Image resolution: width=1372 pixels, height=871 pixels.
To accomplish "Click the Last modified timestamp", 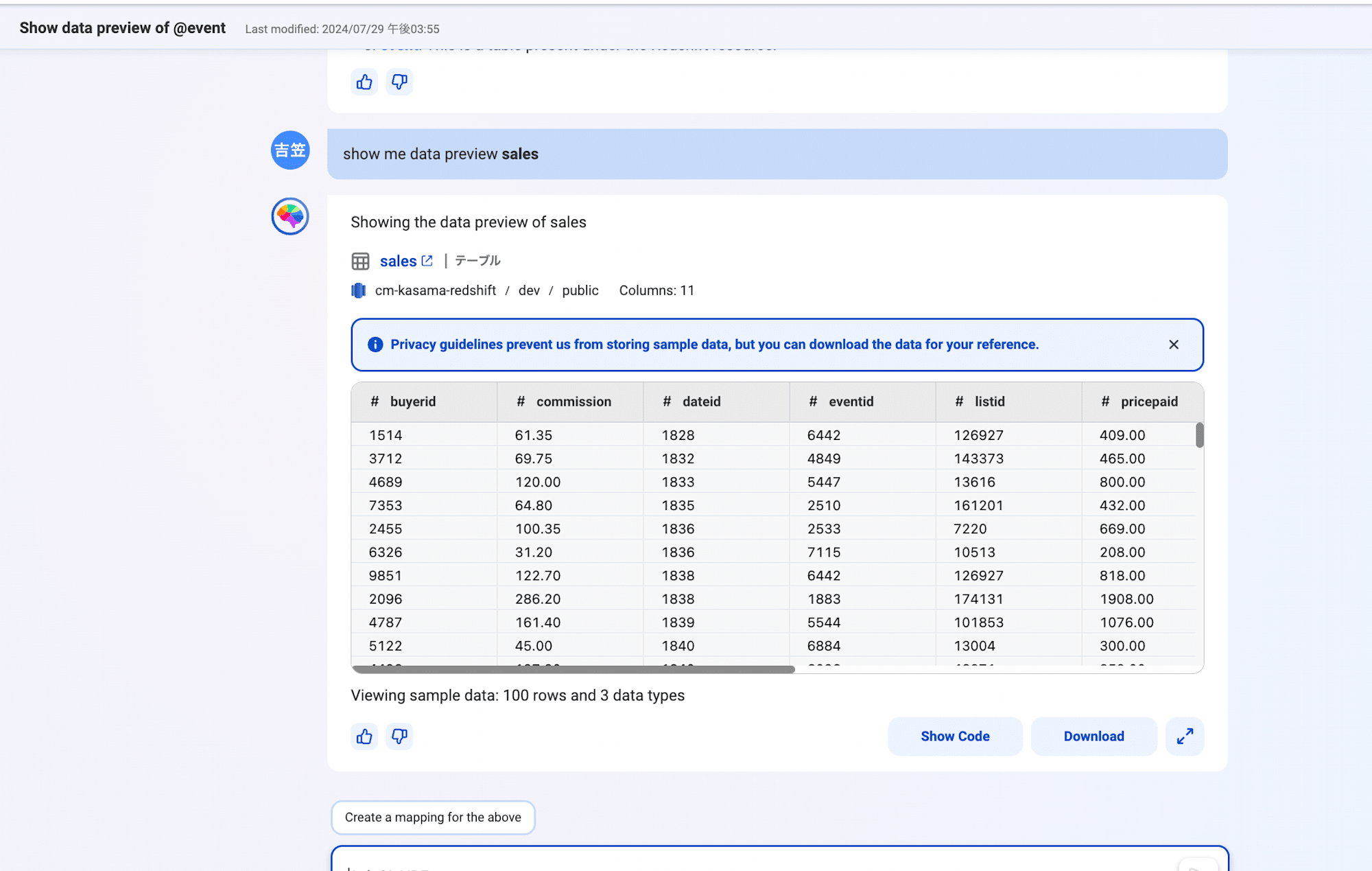I will 342,29.
